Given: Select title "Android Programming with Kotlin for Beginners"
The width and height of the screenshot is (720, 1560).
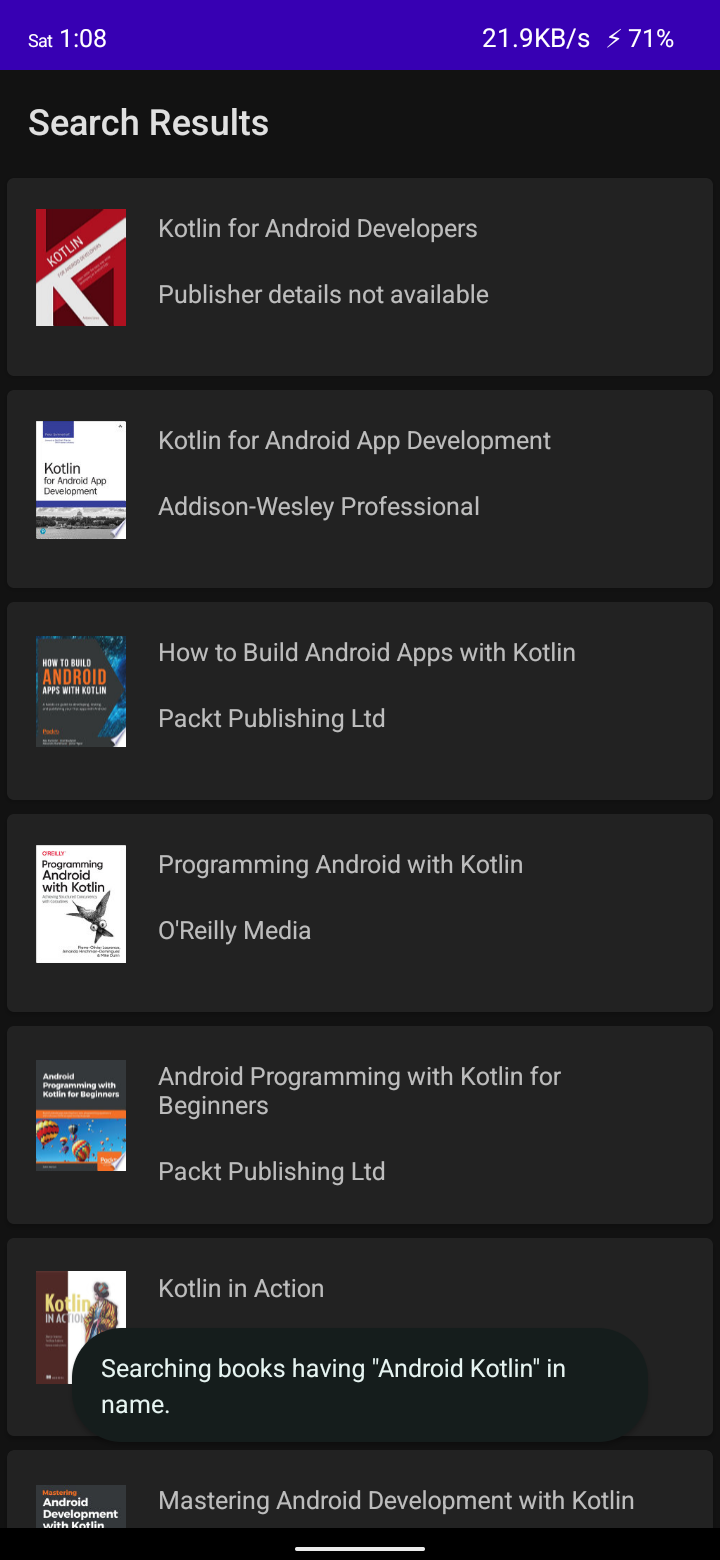Looking at the screenshot, I should click(x=360, y=1091).
